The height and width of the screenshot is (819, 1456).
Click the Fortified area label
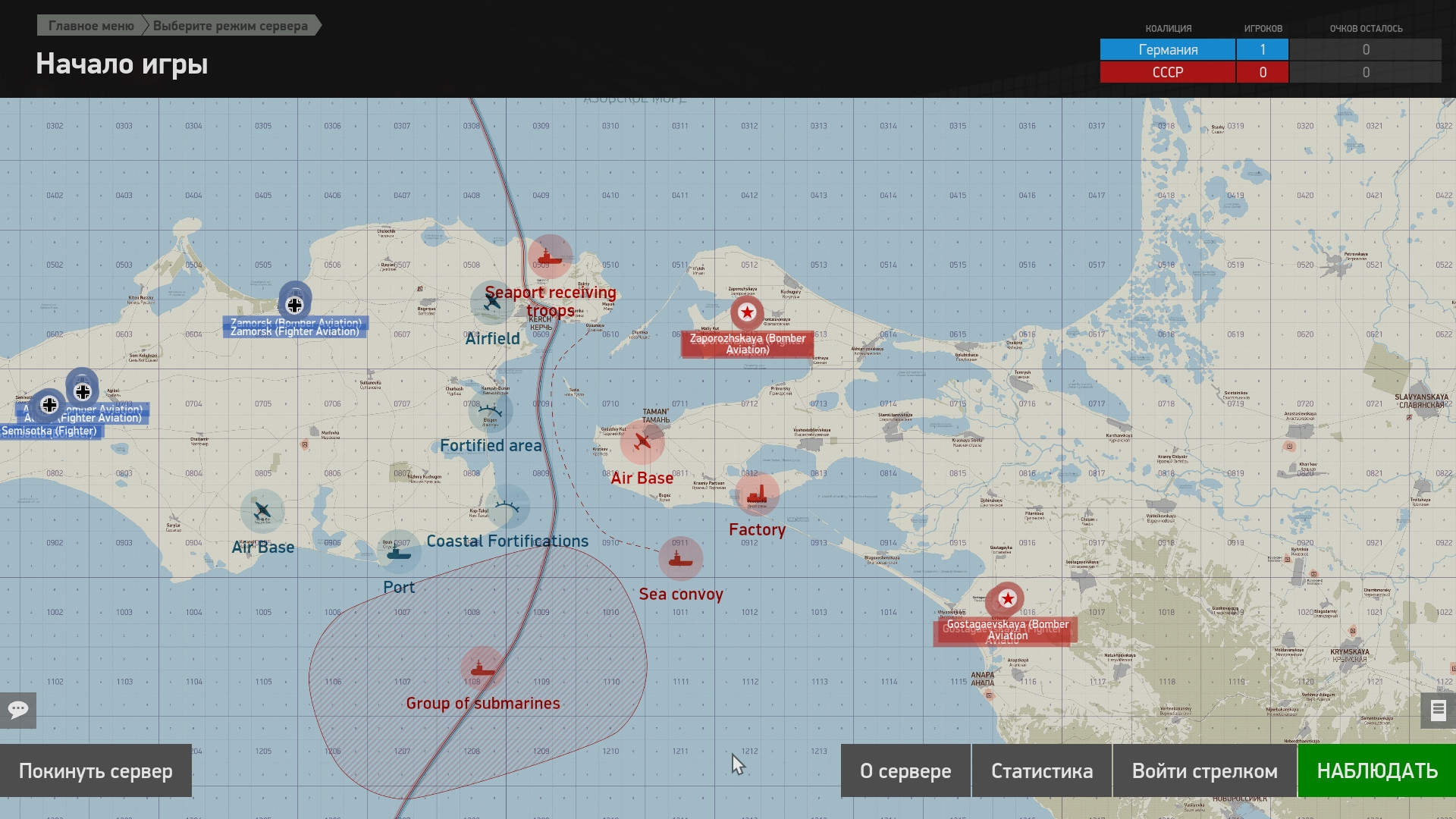tap(491, 446)
